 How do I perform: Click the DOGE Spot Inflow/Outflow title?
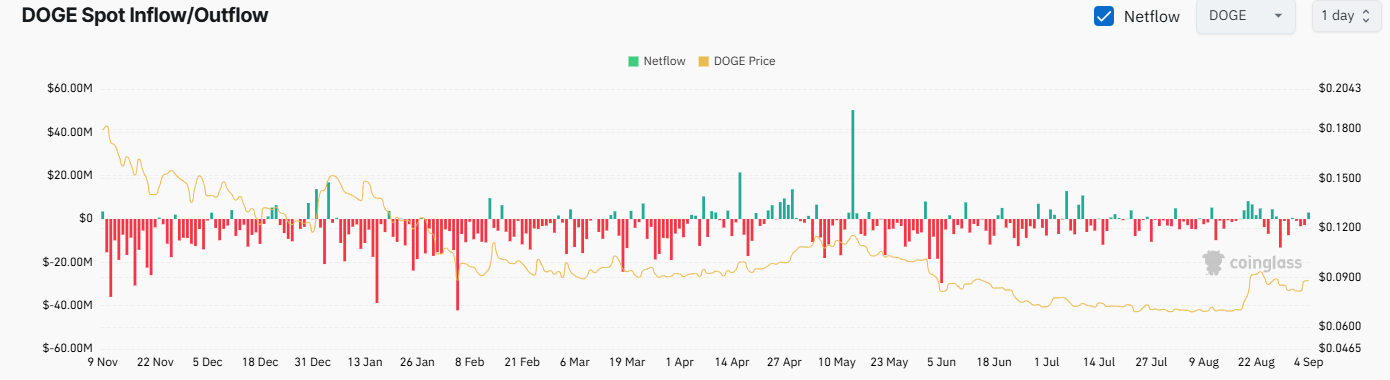click(145, 16)
